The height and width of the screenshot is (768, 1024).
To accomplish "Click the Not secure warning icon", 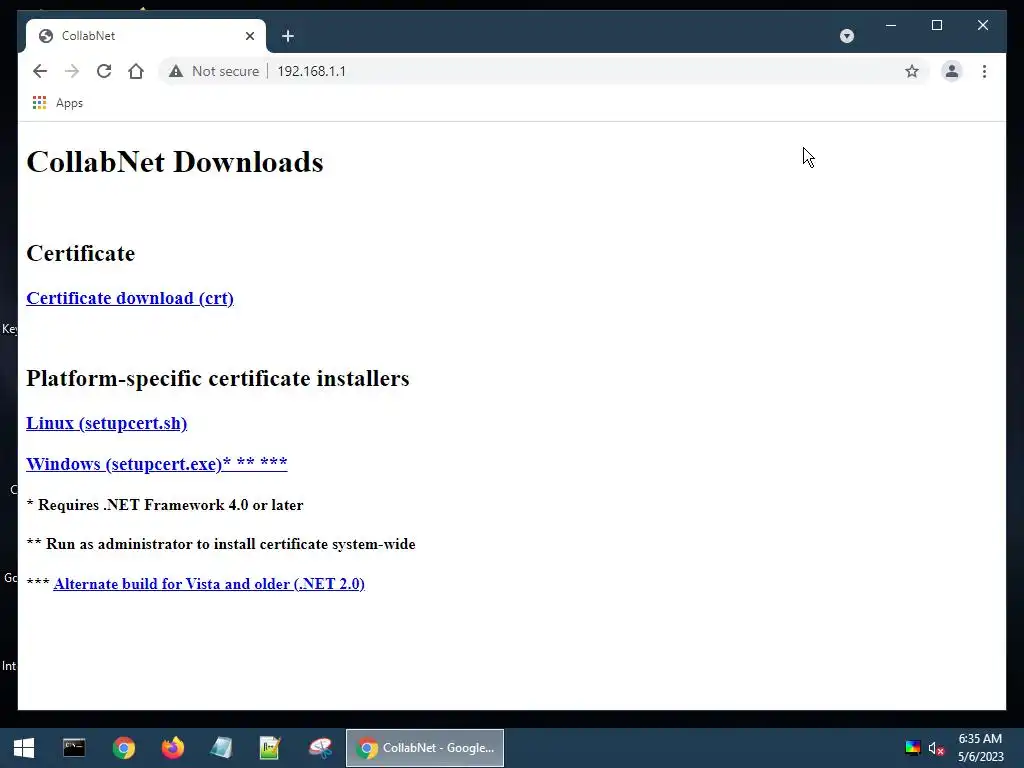I will tap(176, 71).
